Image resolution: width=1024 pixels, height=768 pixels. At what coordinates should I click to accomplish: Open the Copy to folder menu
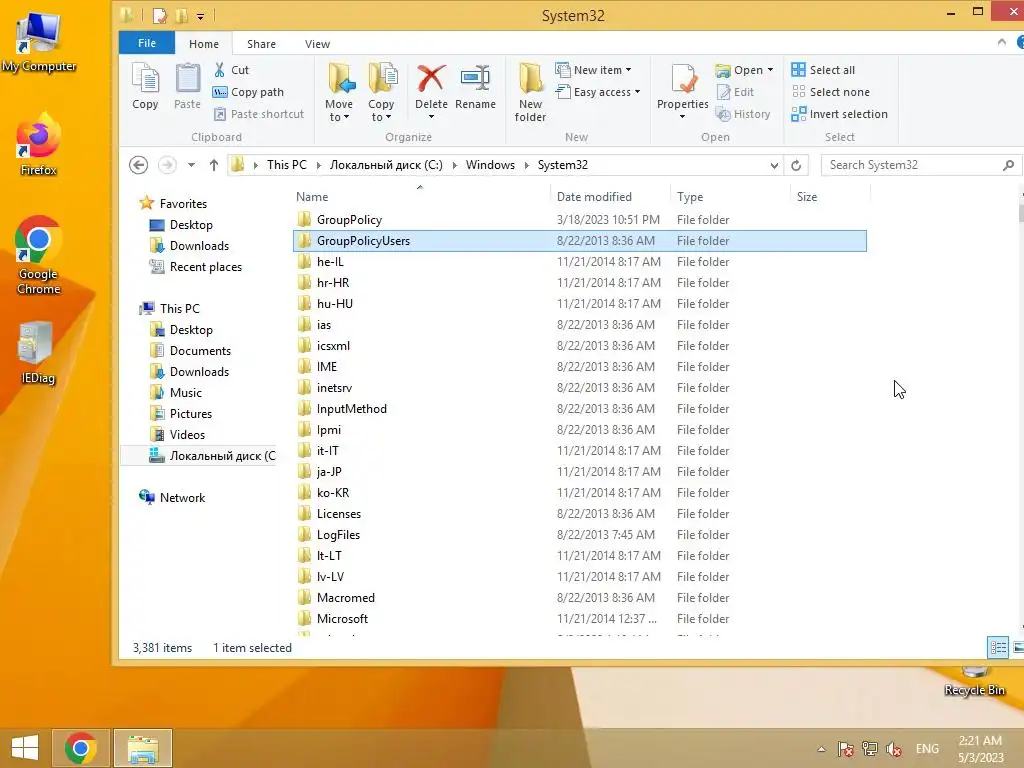pos(381,92)
